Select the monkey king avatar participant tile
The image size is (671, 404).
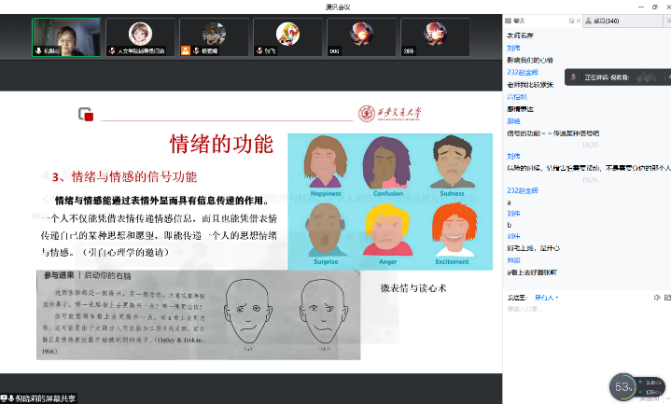pyautogui.click(x=288, y=37)
